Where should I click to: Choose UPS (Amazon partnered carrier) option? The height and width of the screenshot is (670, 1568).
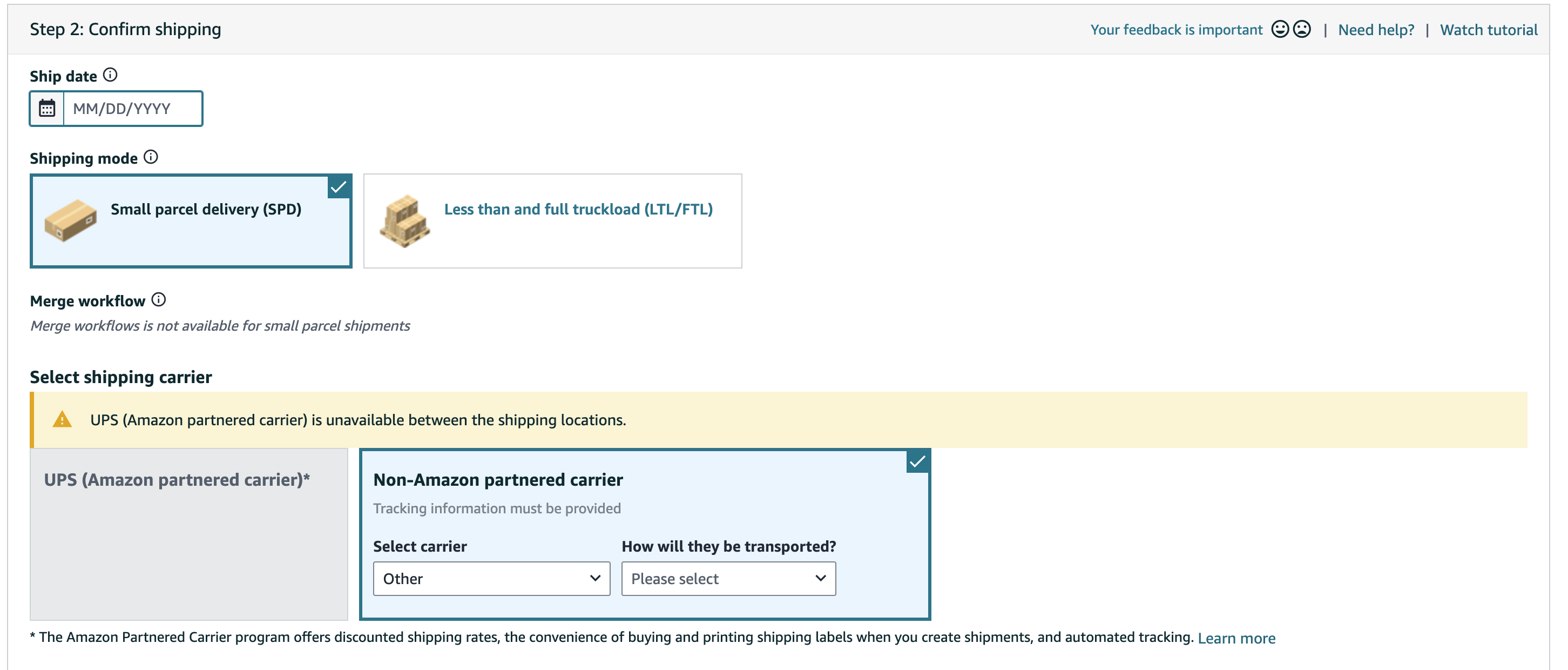click(188, 534)
